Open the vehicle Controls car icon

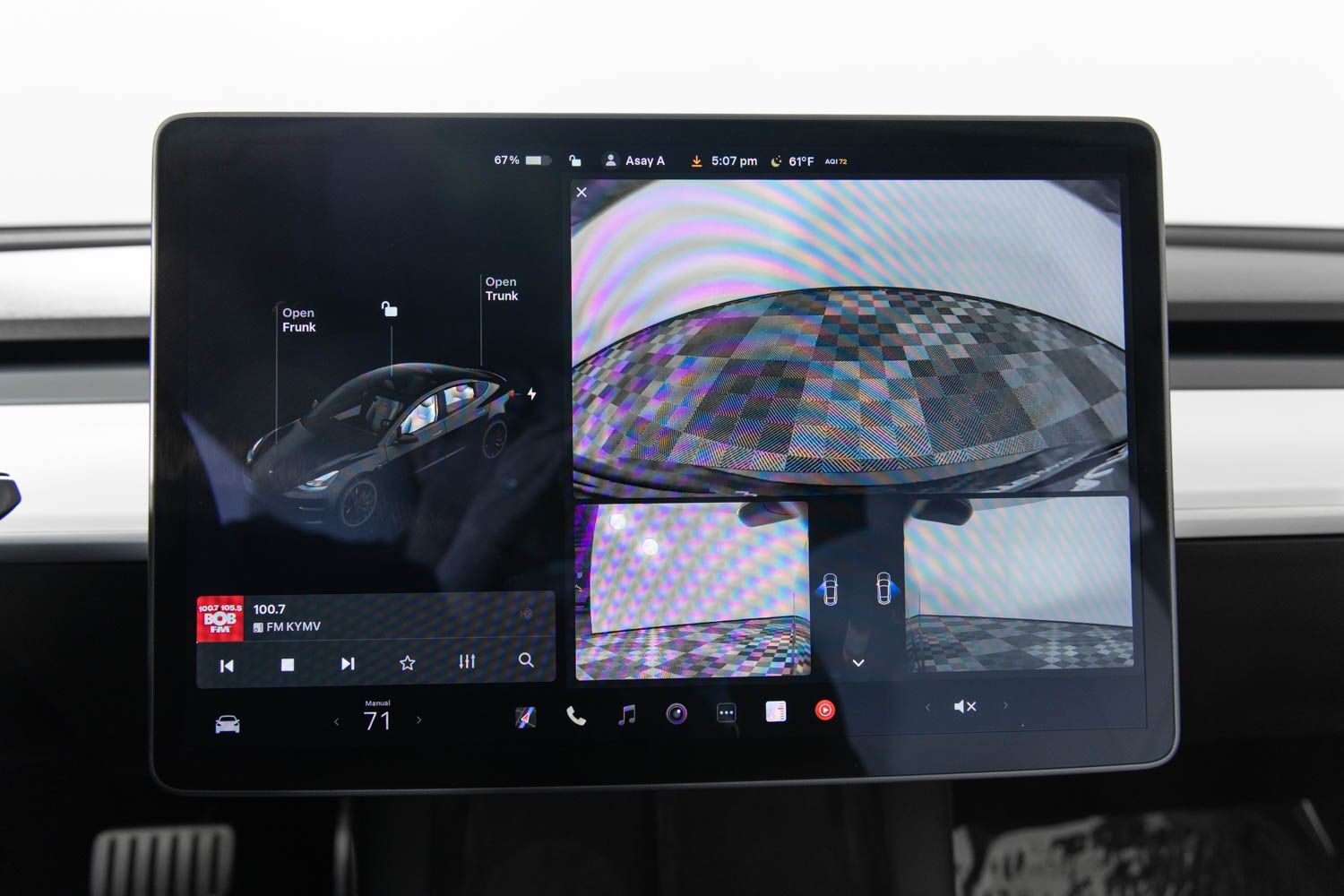coord(228,724)
